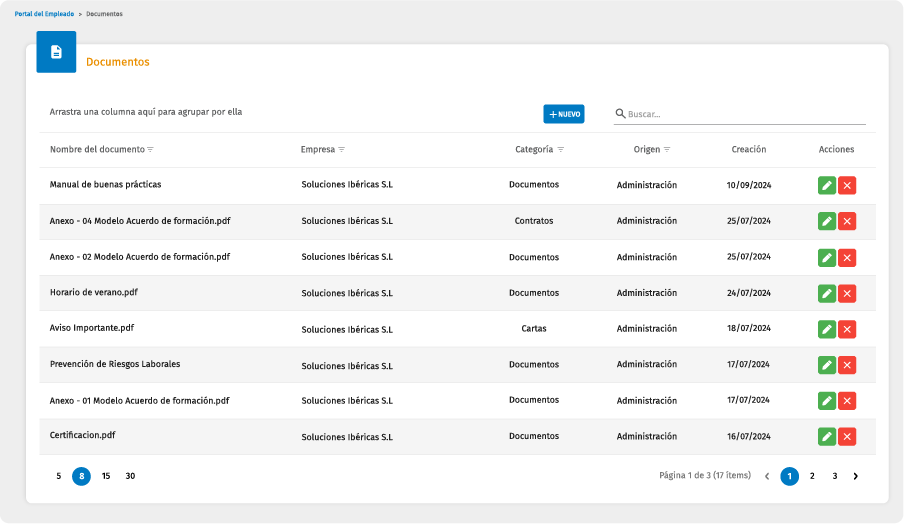
Task: Set page size to 5 items
Action: pyautogui.click(x=59, y=476)
